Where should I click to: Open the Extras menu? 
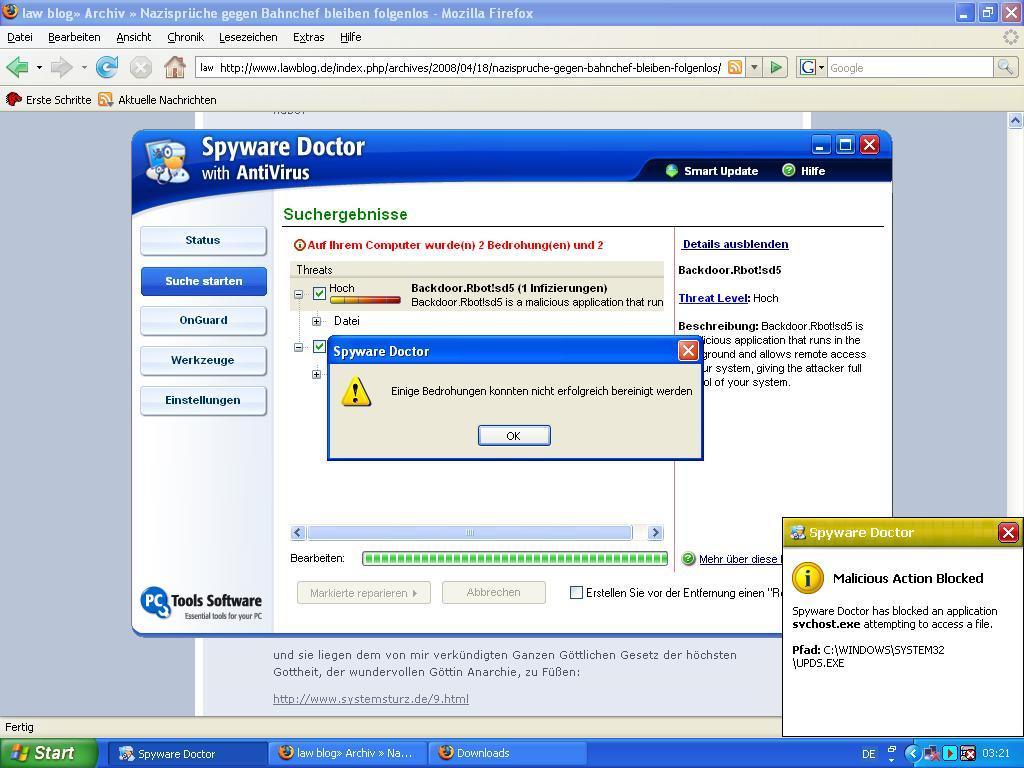click(x=308, y=37)
